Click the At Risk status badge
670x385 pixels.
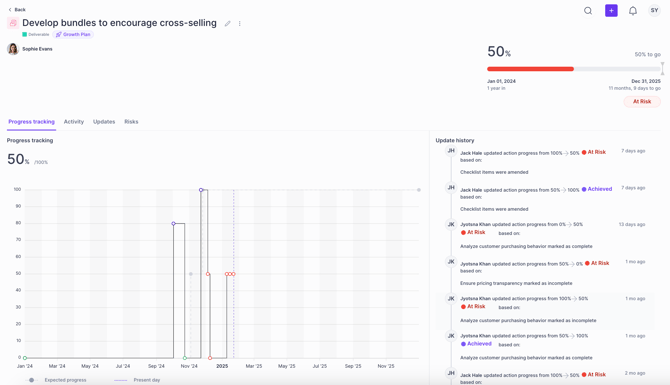642,102
